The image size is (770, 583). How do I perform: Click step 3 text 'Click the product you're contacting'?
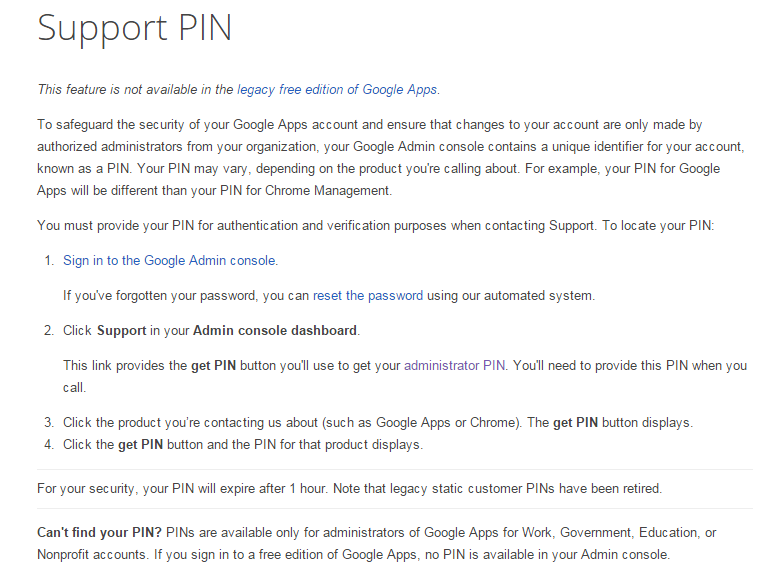click(378, 423)
